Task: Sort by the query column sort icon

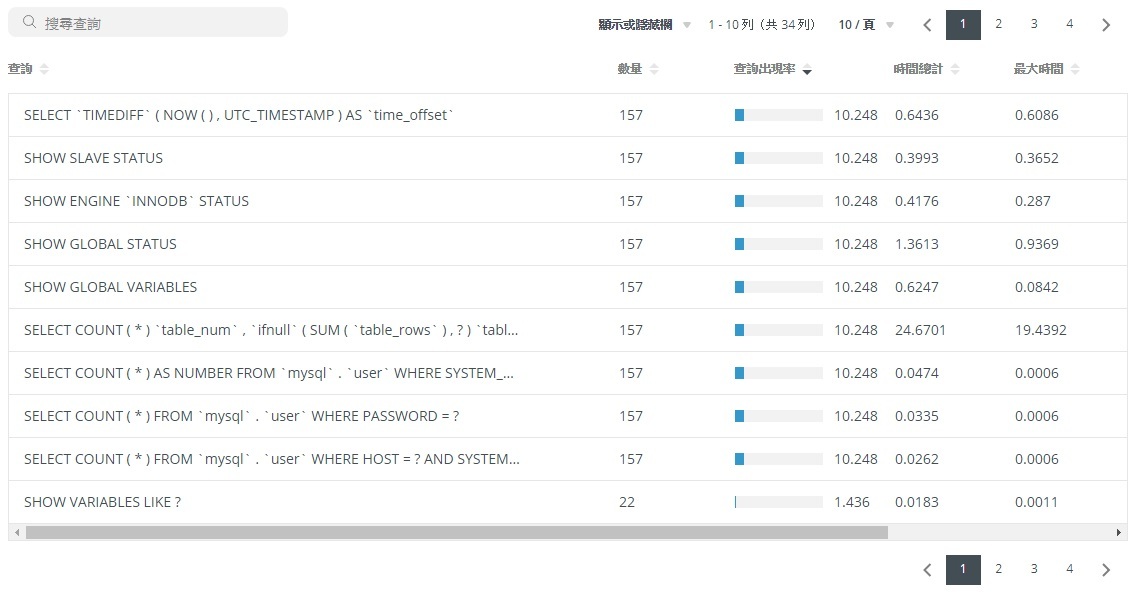Action: point(44,69)
